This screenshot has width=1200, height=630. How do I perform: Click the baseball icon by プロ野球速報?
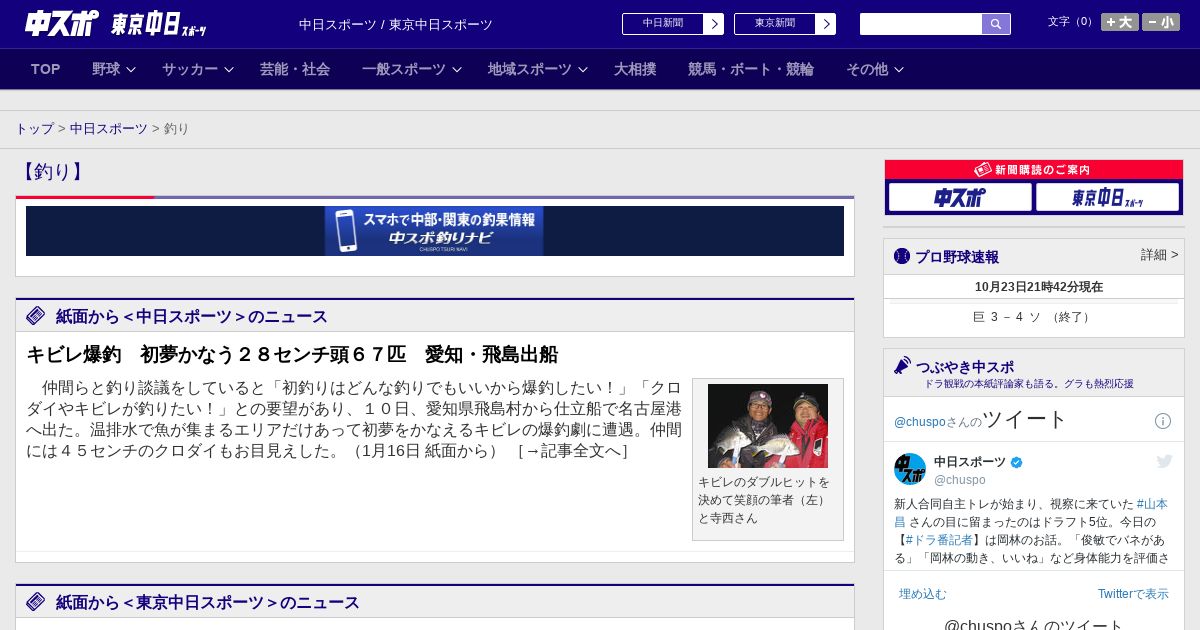click(902, 256)
